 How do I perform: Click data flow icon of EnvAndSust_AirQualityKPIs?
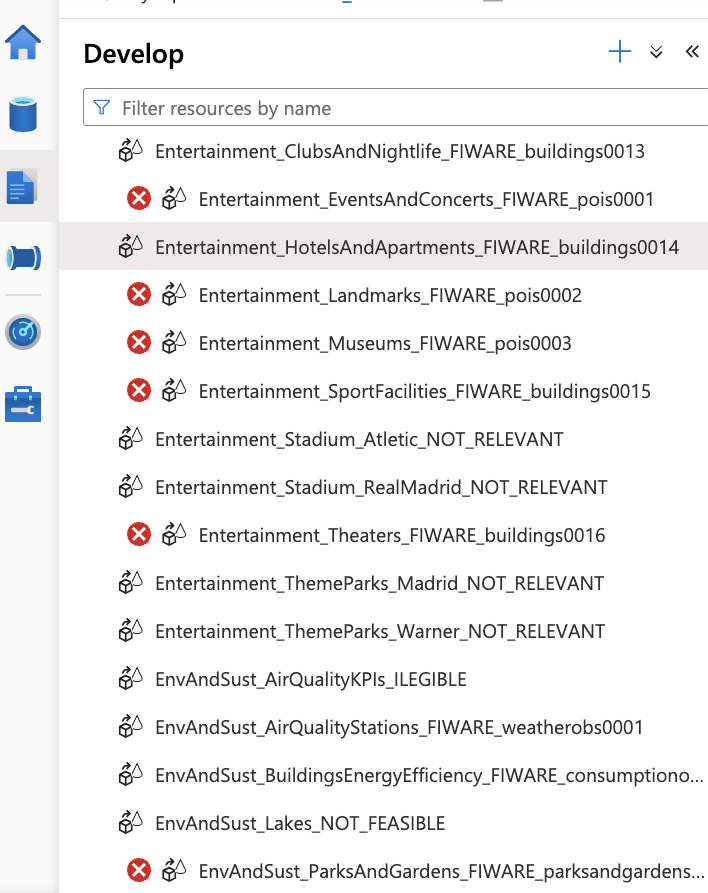pyautogui.click(x=130, y=679)
